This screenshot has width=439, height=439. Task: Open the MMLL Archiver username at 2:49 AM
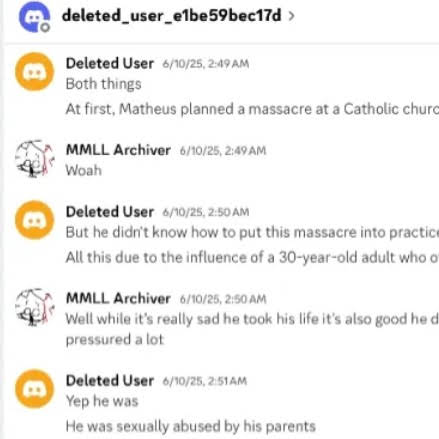pyautogui.click(x=118, y=150)
